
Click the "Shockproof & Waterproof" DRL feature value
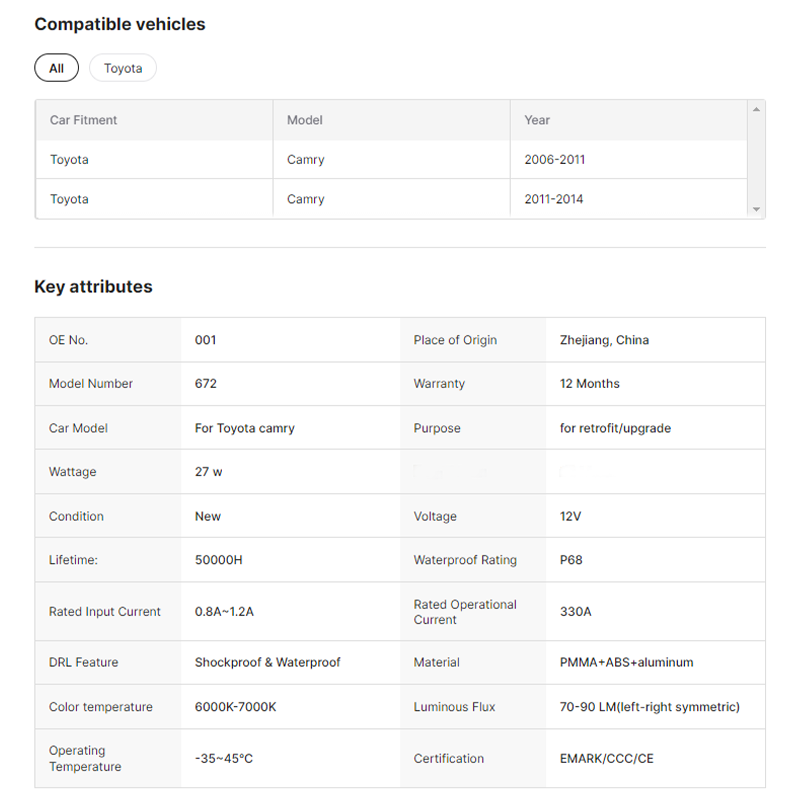[x=268, y=662]
